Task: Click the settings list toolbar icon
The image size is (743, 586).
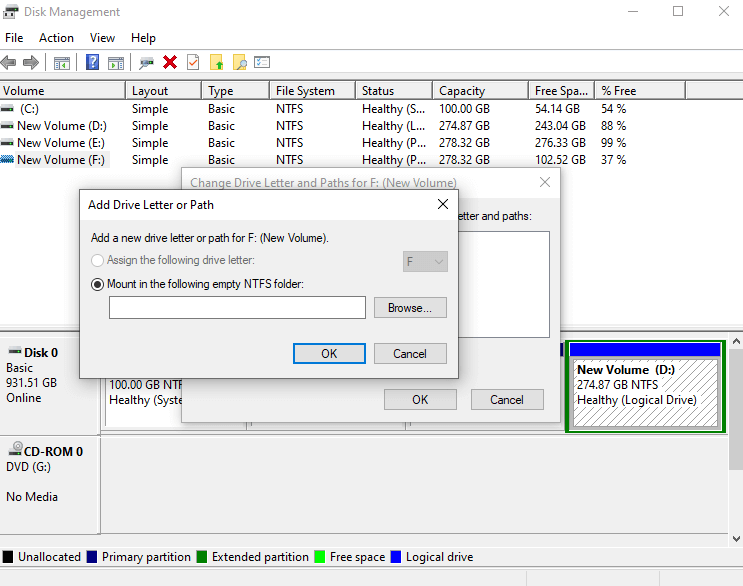Action: pos(262,62)
